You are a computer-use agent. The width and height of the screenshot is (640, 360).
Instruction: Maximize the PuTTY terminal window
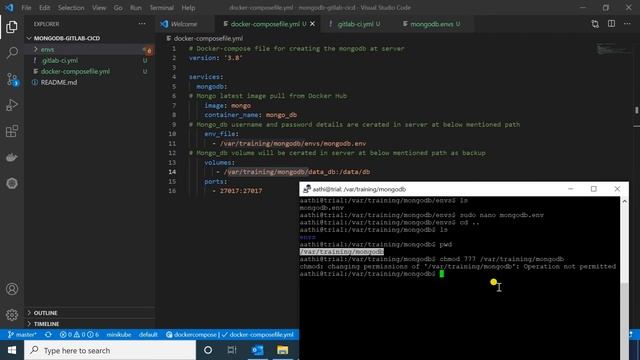[593, 189]
